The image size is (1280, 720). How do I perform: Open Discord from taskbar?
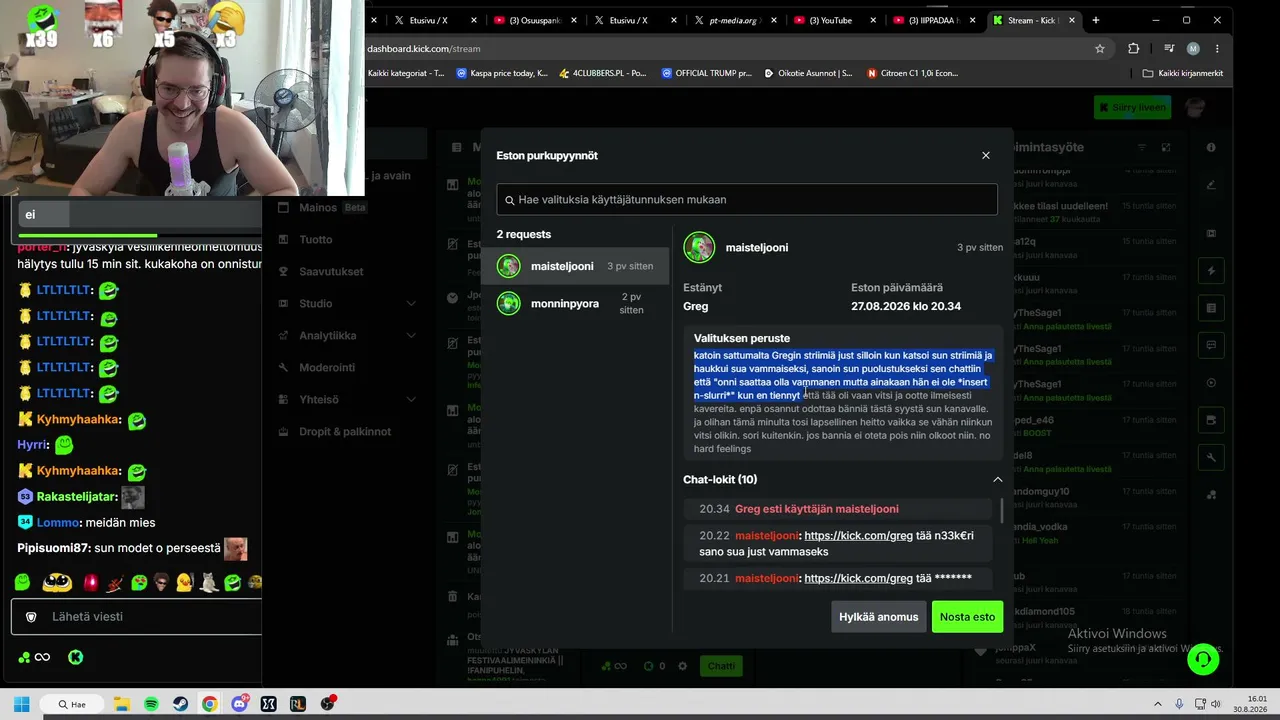point(239,704)
